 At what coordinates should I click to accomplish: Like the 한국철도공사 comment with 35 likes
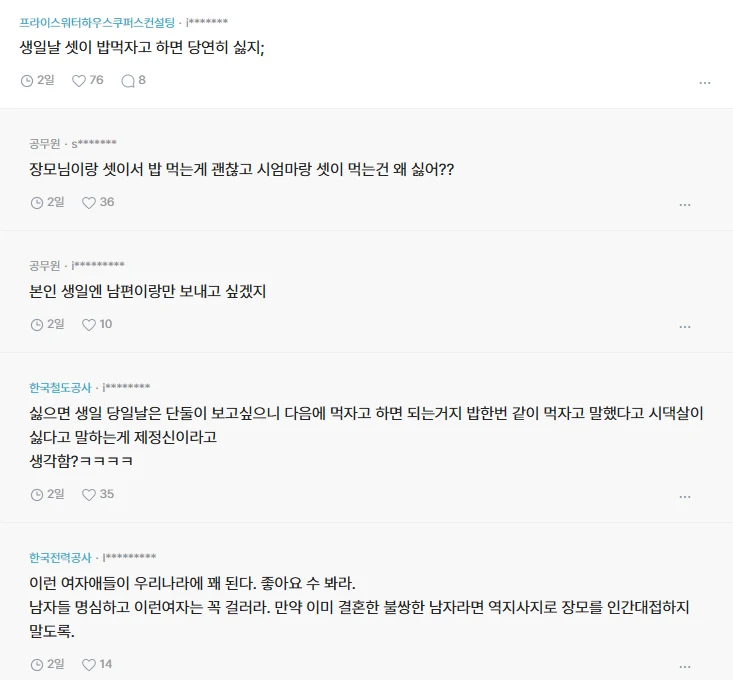coord(89,494)
